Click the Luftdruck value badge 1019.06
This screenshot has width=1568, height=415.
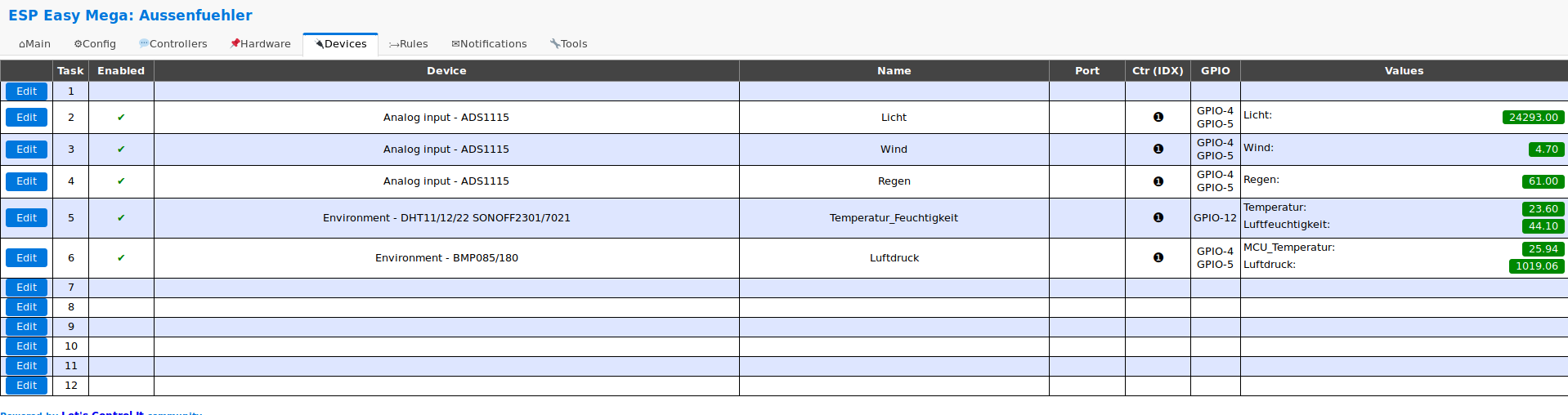tap(1536, 266)
